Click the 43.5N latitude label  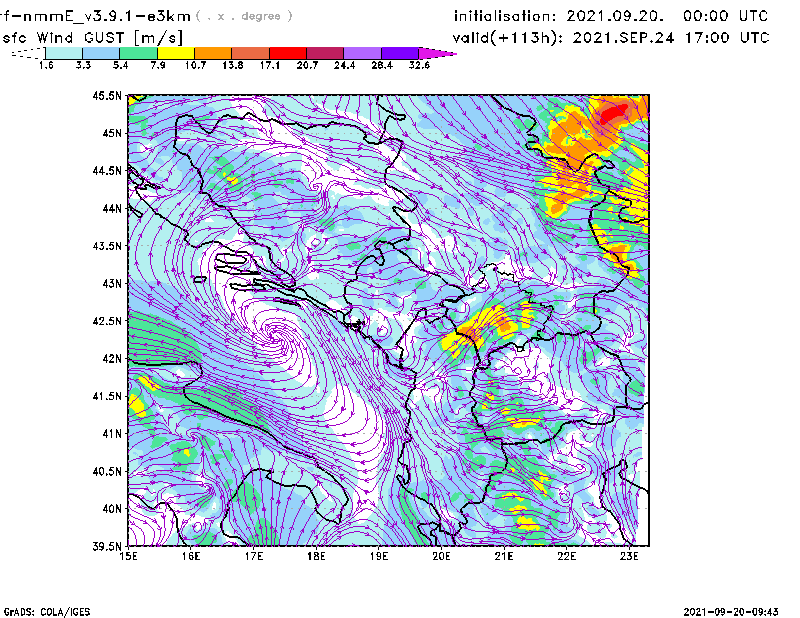pos(107,246)
